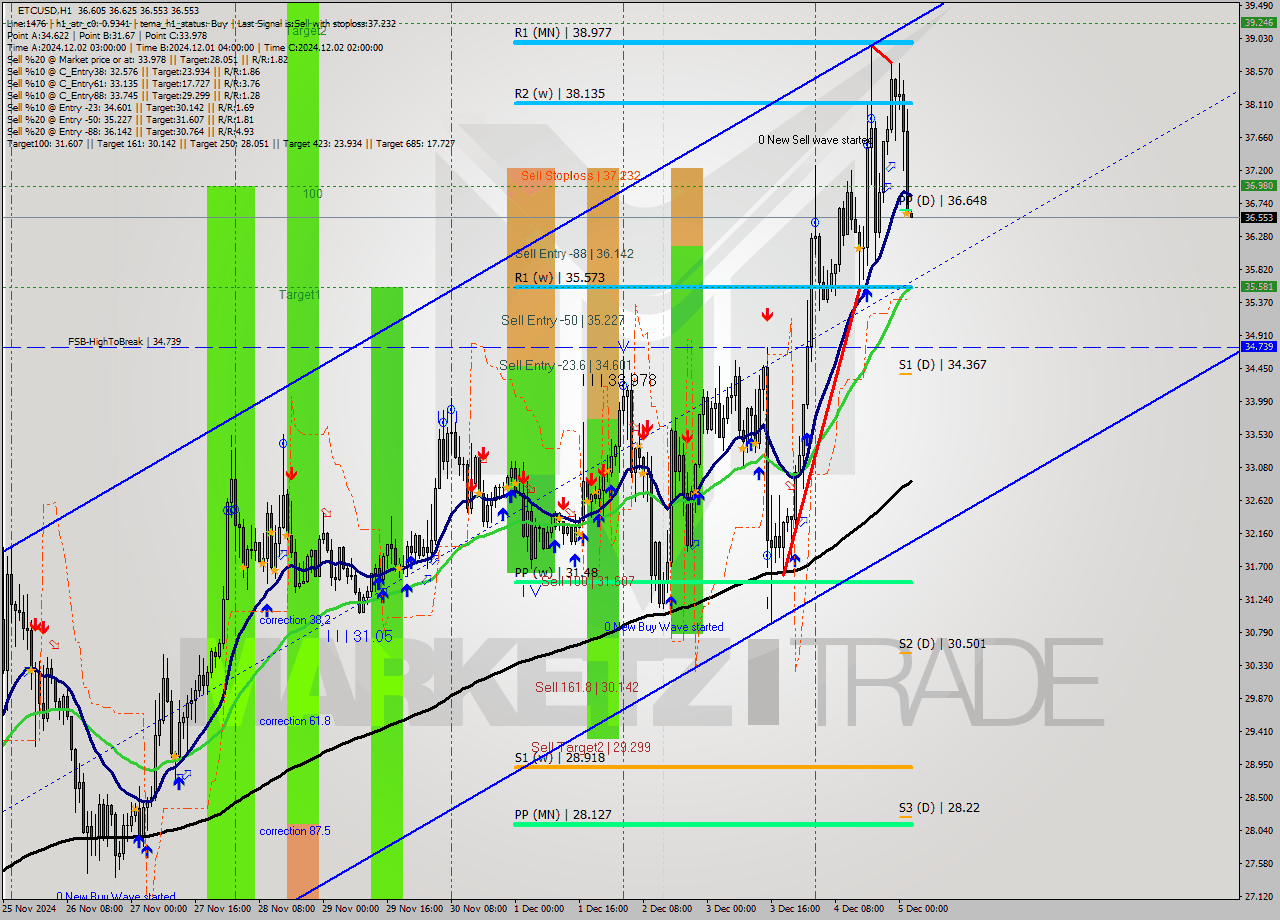Select the '3 Dec 16:00' time label
Viewport: 1280px width, 920px height.
795,909
